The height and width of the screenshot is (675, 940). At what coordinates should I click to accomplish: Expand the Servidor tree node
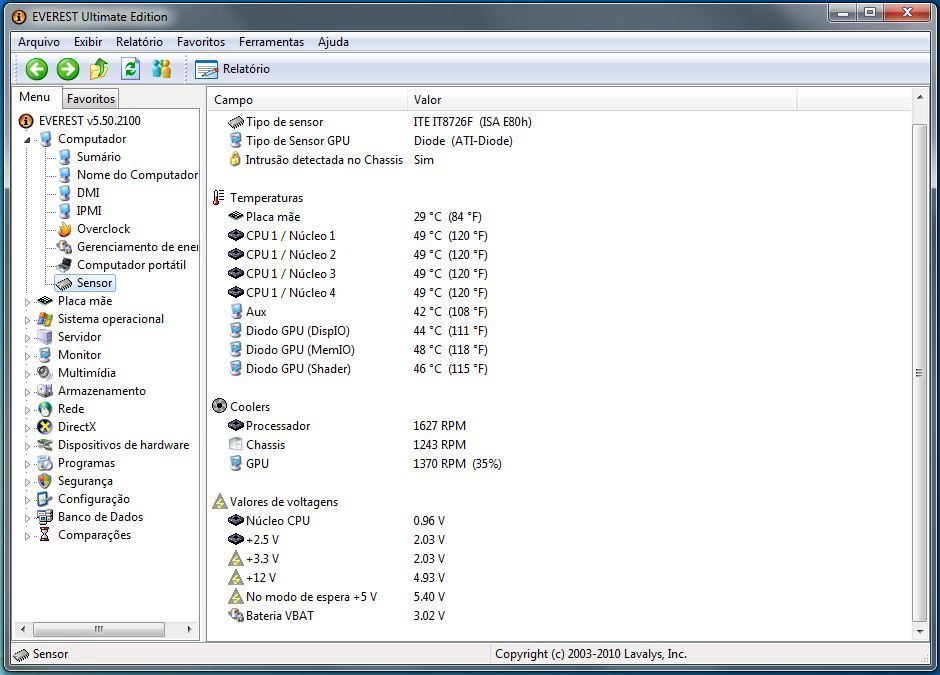27,338
